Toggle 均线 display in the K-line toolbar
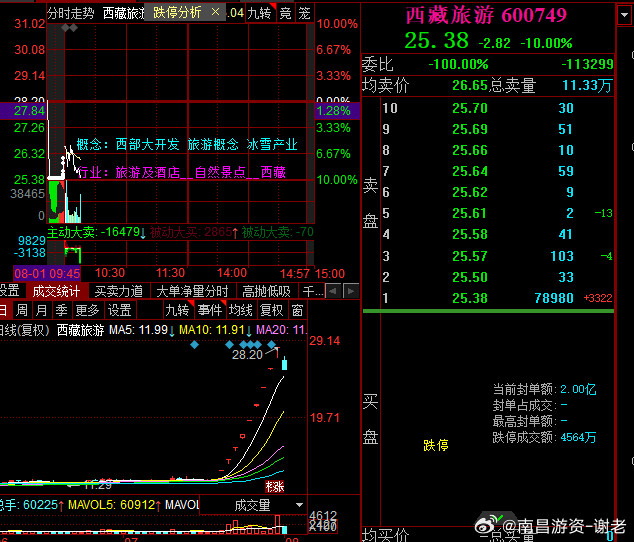The width and height of the screenshot is (634, 542). coord(241,310)
